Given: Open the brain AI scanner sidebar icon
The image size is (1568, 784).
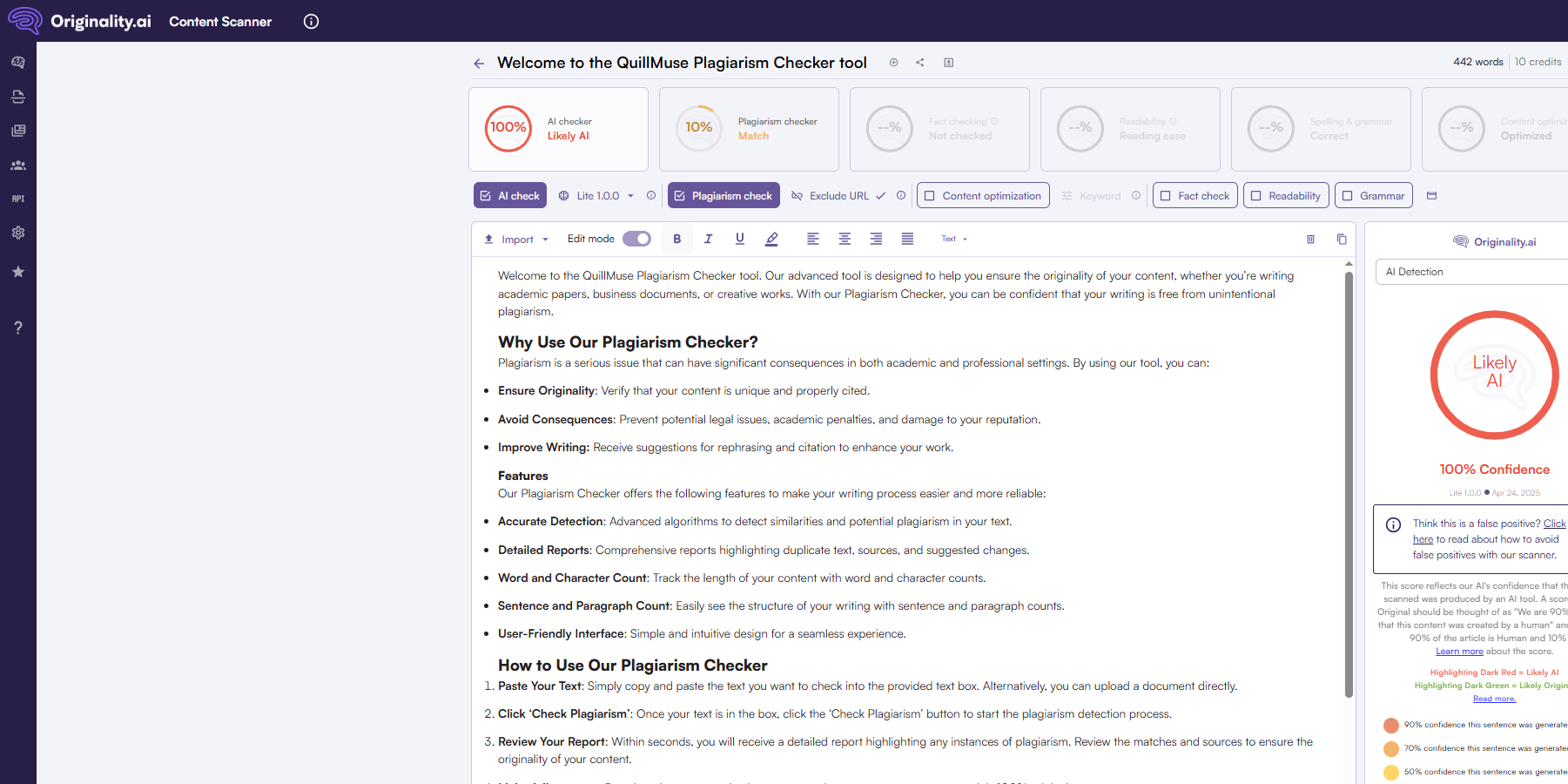Looking at the screenshot, I should (18, 63).
